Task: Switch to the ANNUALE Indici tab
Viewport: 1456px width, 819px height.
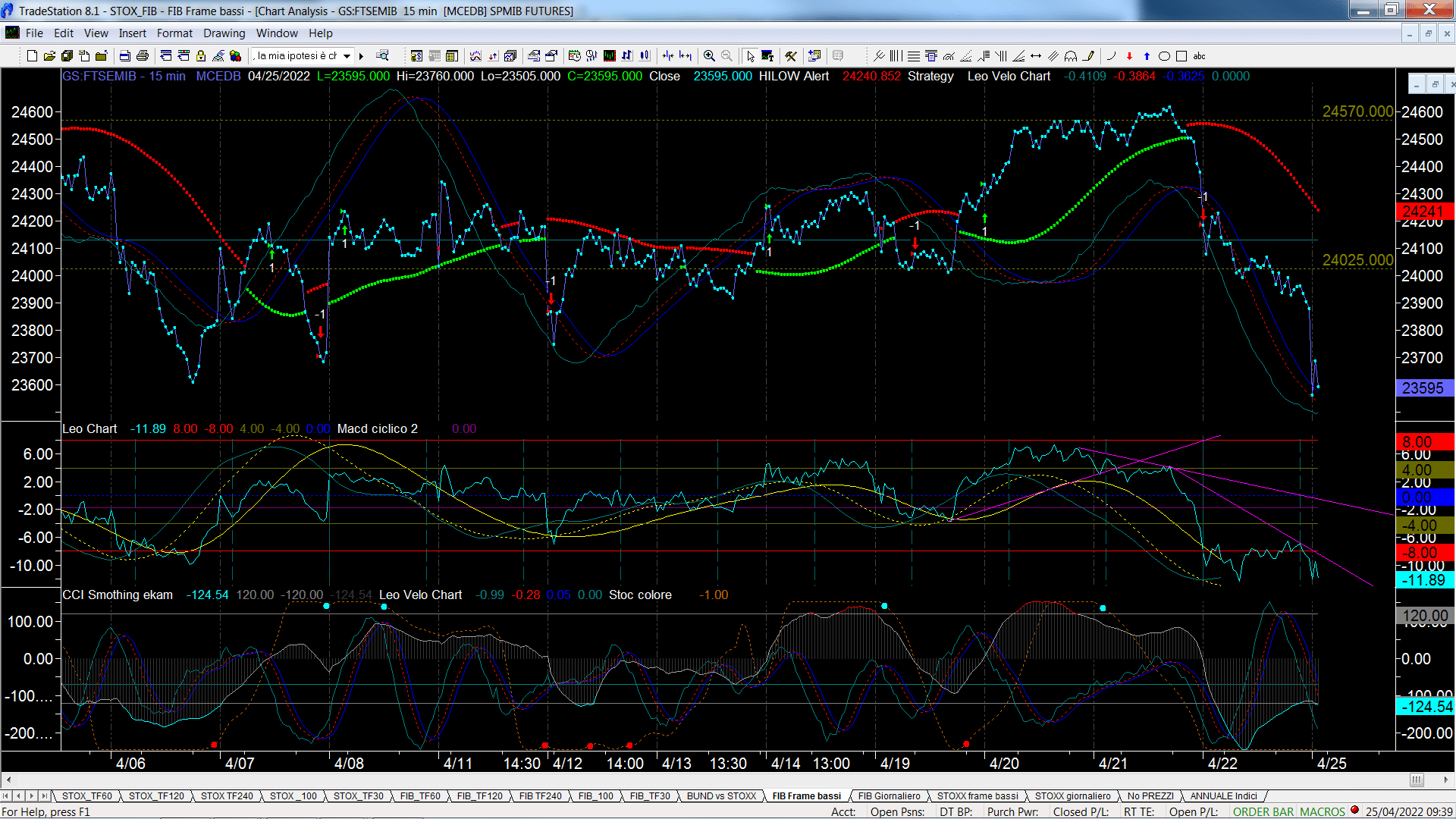Action: (1223, 796)
